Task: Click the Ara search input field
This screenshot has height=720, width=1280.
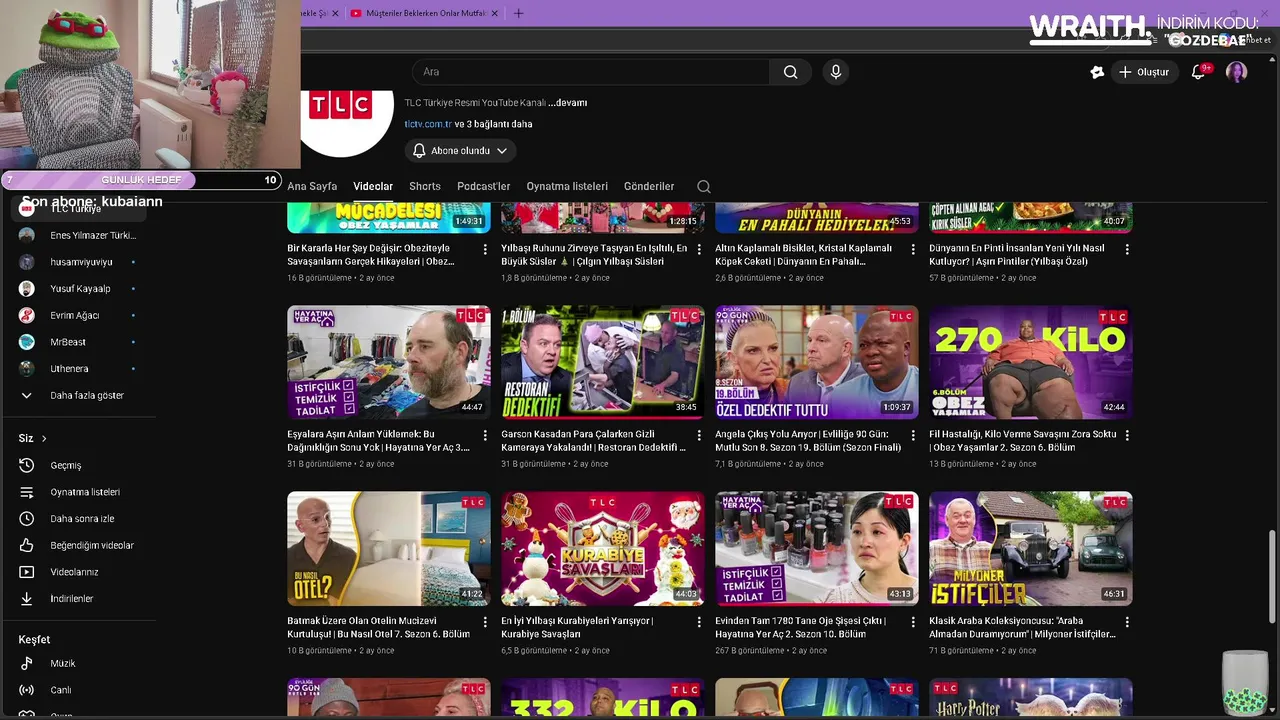Action: (x=590, y=72)
